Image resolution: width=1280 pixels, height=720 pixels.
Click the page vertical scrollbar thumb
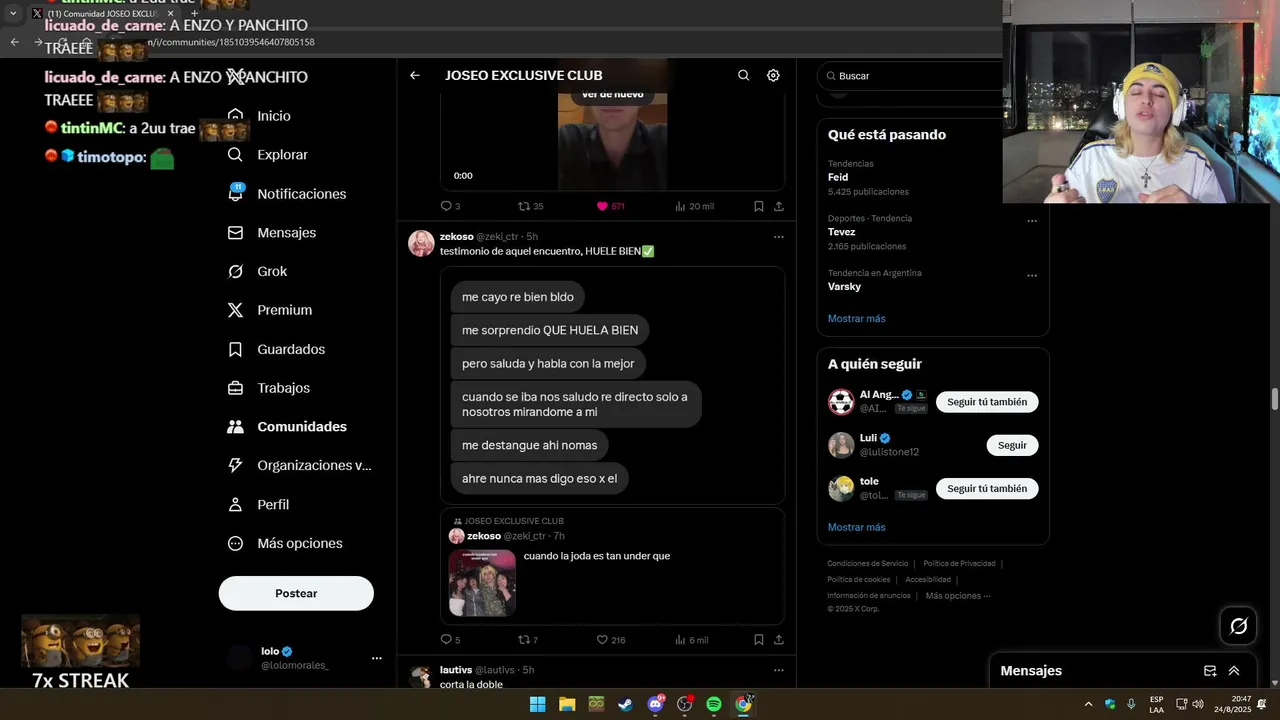(1275, 399)
